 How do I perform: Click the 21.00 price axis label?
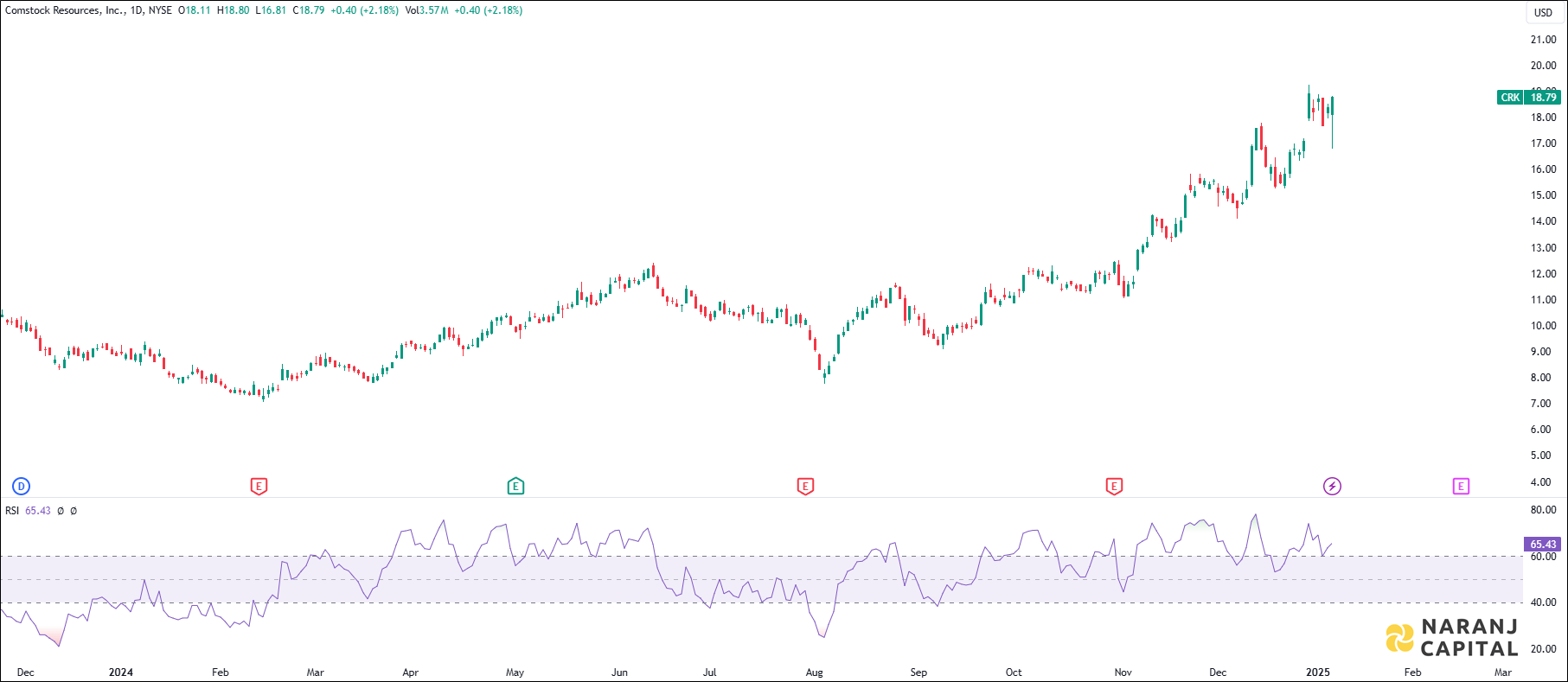1544,40
